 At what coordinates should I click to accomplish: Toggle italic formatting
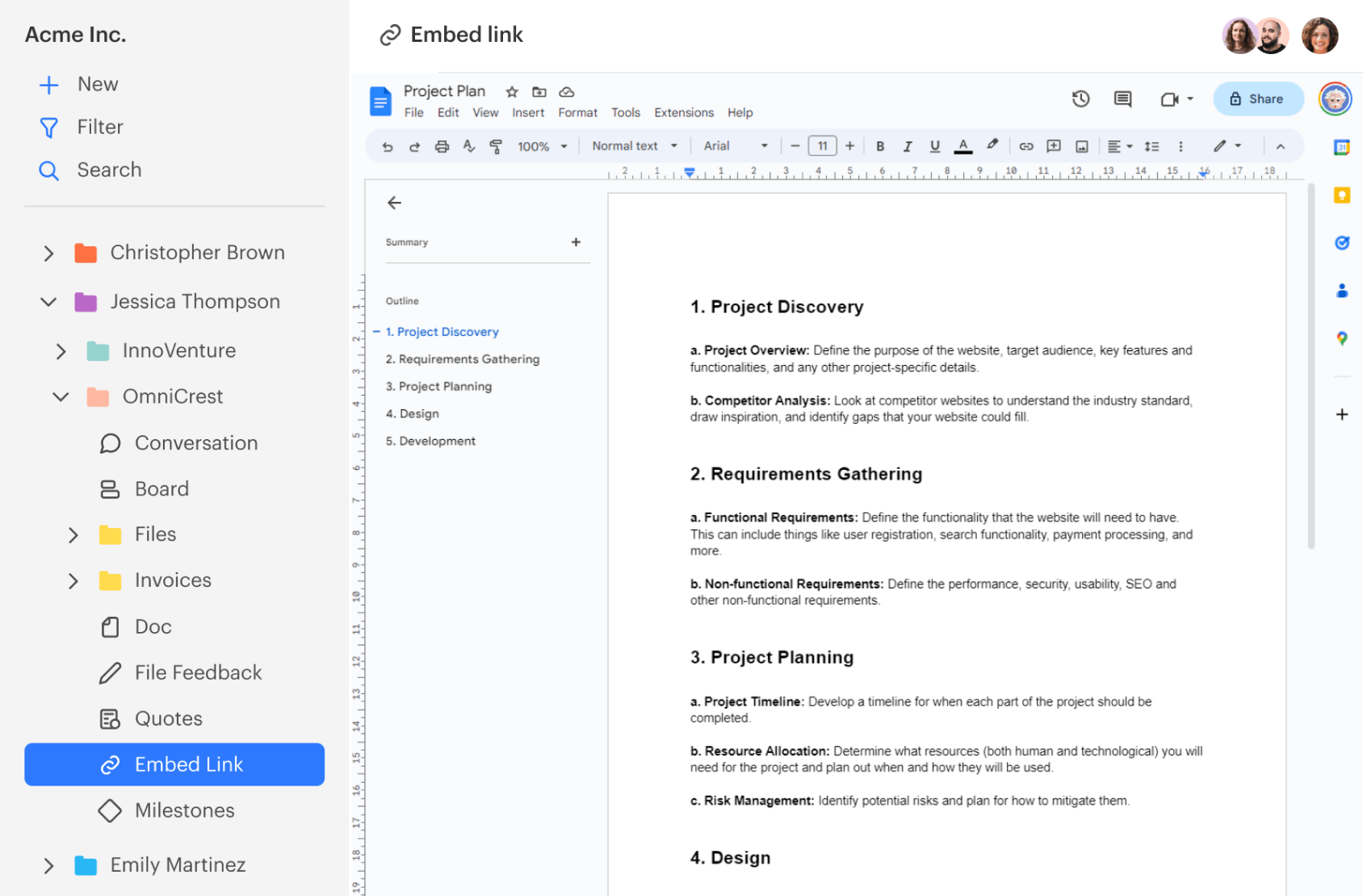[x=908, y=146]
